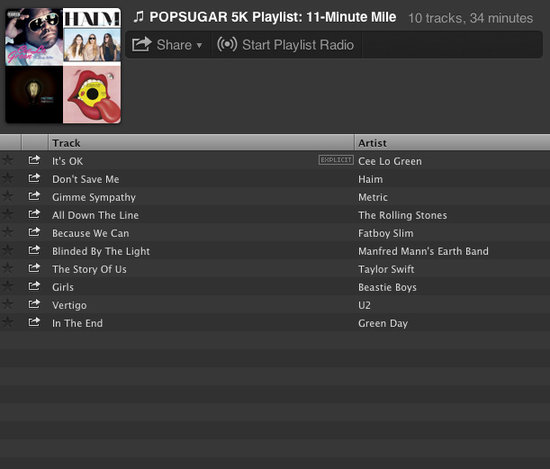Click share icon for In The End
Image resolution: width=550 pixels, height=469 pixels.
pyautogui.click(x=34, y=322)
